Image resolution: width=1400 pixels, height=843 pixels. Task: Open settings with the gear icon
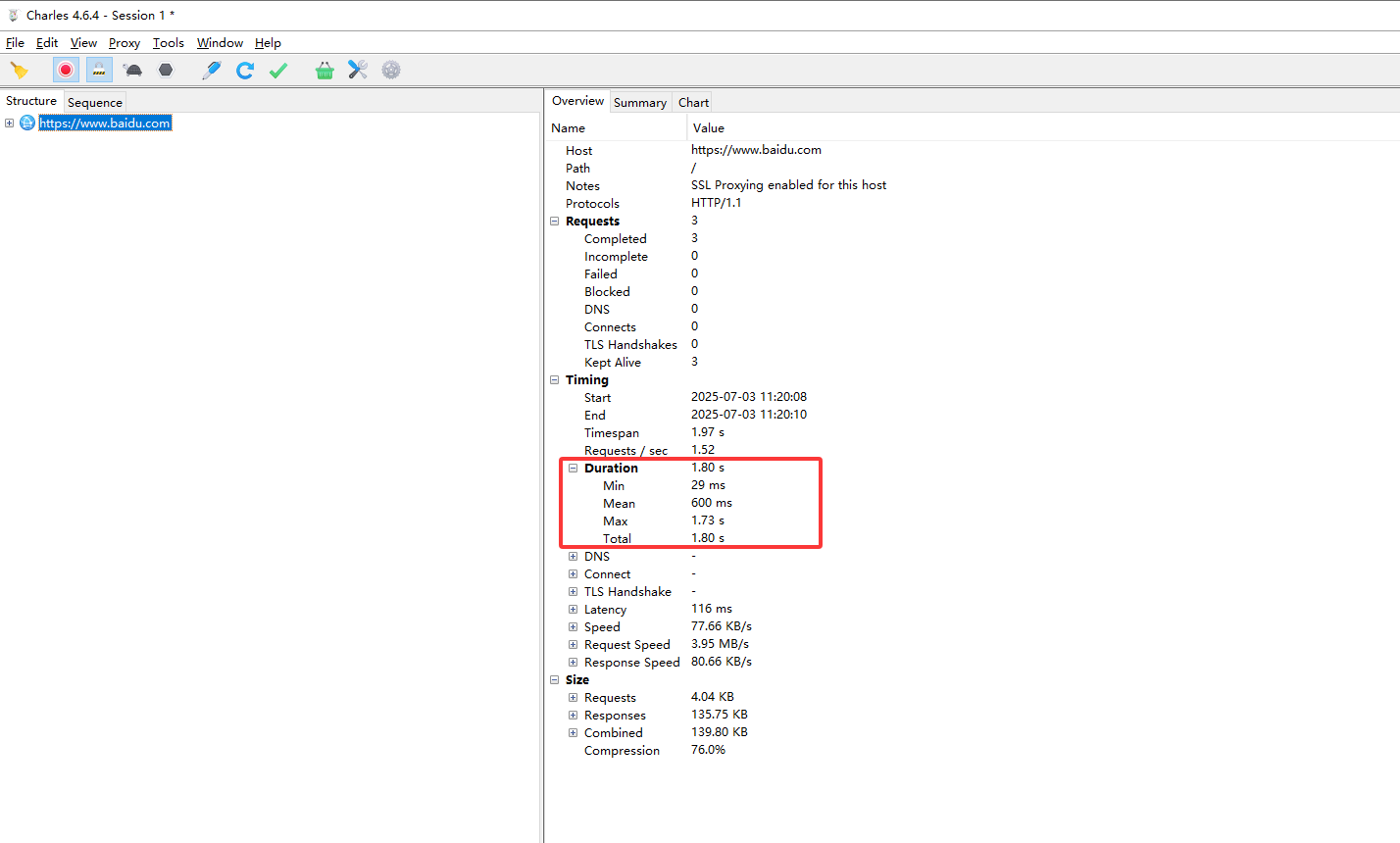tap(391, 70)
